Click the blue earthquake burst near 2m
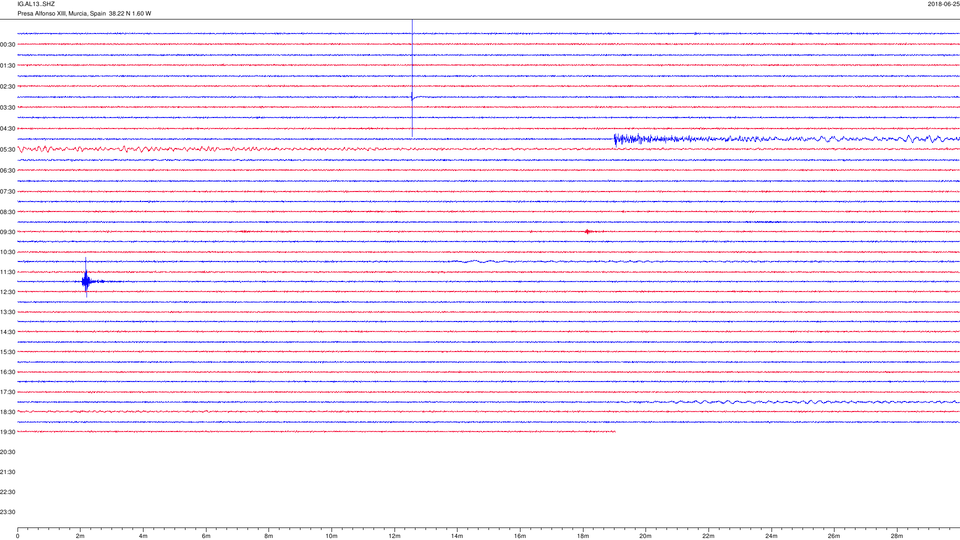 (86, 281)
